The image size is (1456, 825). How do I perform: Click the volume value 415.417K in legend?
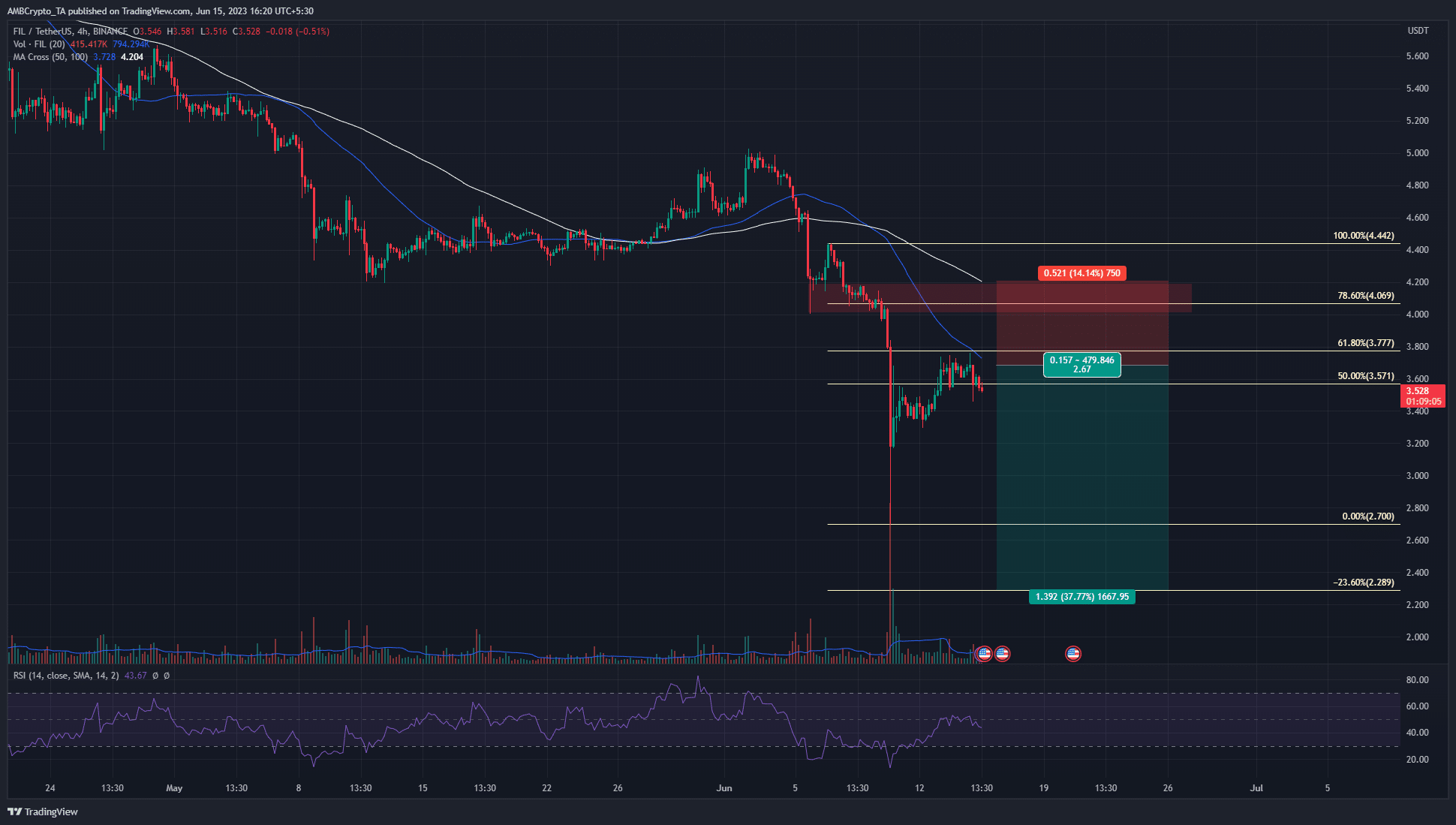pos(89,44)
